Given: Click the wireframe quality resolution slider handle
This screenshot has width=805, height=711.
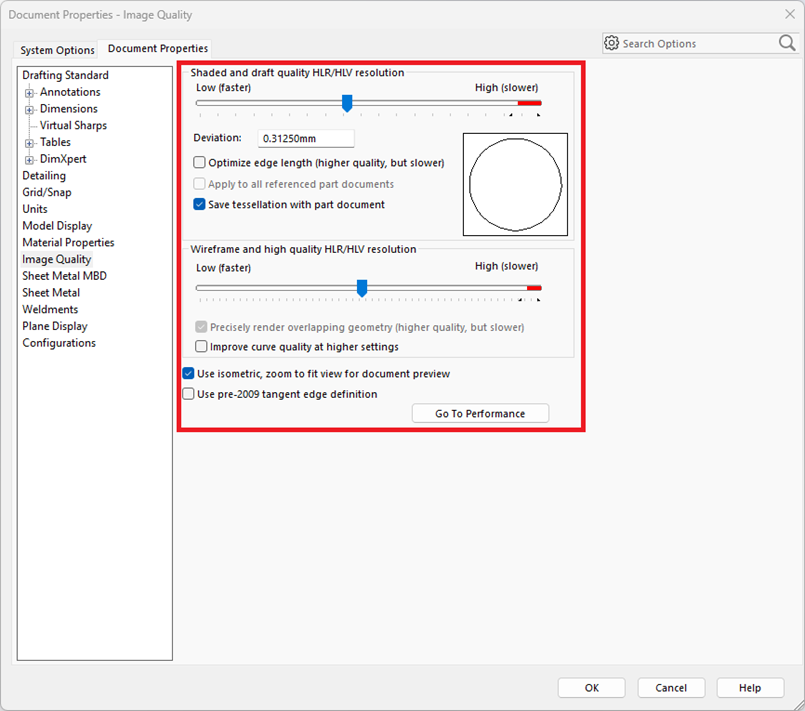Looking at the screenshot, I should tap(362, 288).
